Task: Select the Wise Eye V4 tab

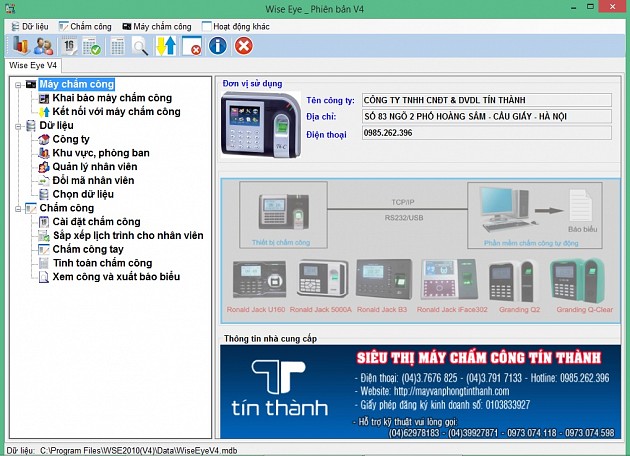Action: pyautogui.click(x=33, y=65)
